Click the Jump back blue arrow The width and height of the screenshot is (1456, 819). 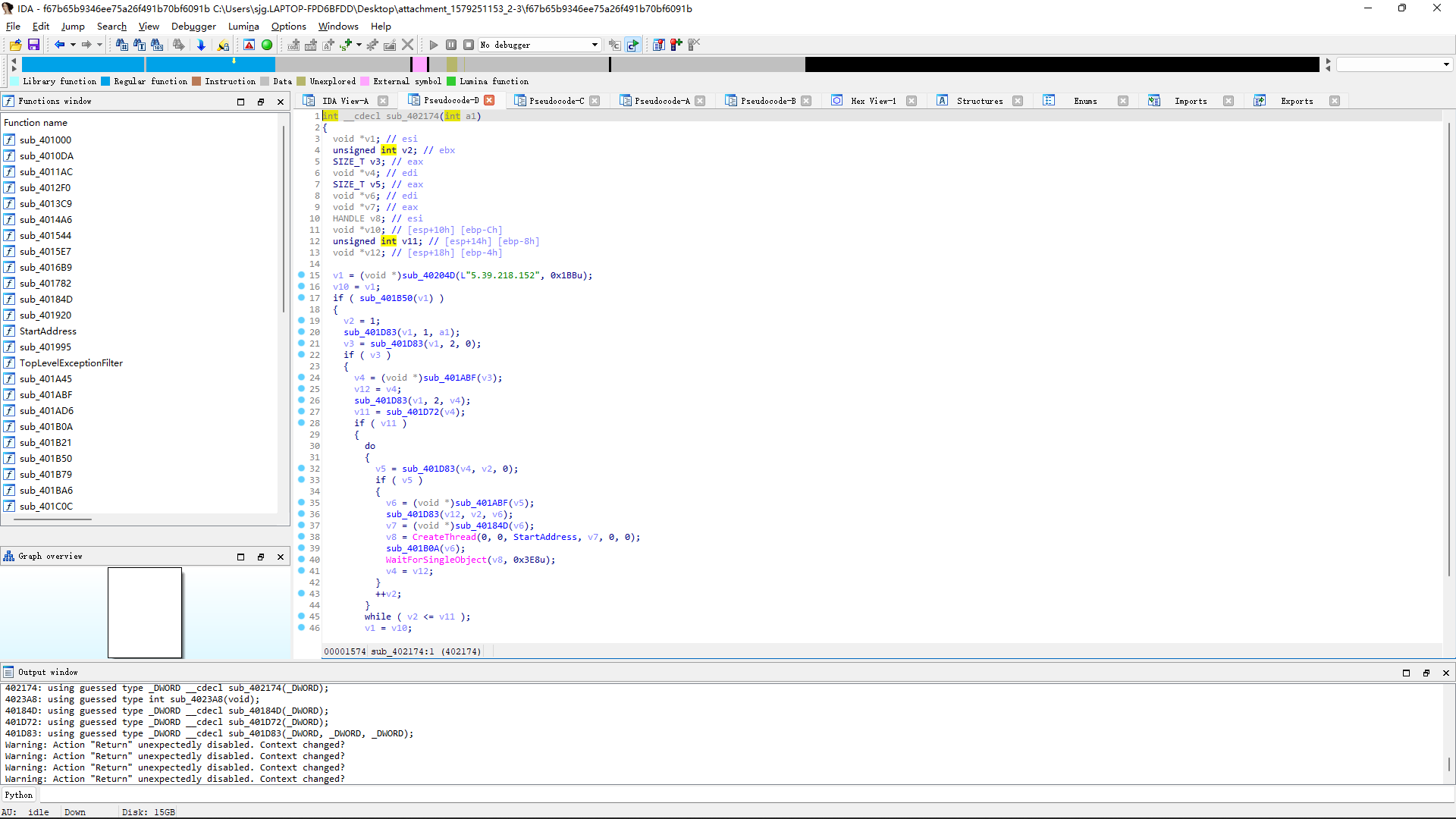coord(59,45)
